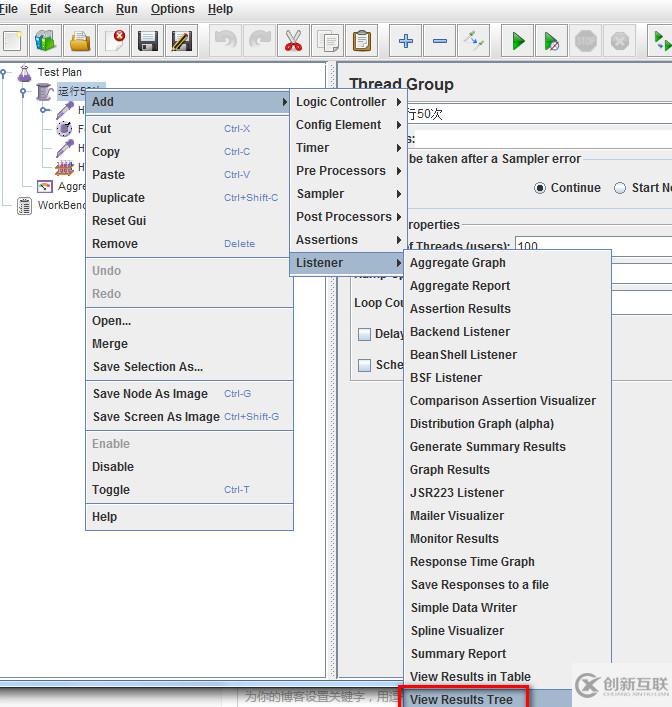Click the WorkBench tree item
The height and width of the screenshot is (707, 672).
point(62,206)
